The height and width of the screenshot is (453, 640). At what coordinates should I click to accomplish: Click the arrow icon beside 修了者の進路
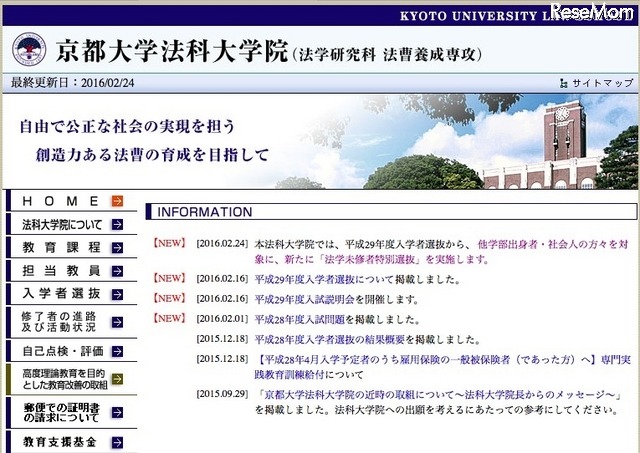pyautogui.click(x=117, y=322)
